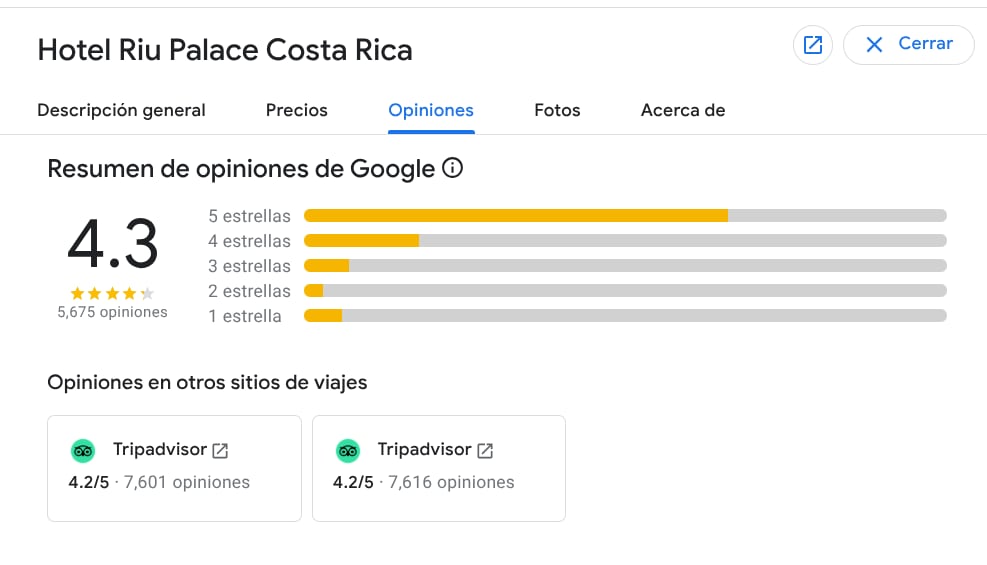Viewport: 987px width, 565px height.
Task: Click second Tripadvisor owl logo
Action: point(348,451)
